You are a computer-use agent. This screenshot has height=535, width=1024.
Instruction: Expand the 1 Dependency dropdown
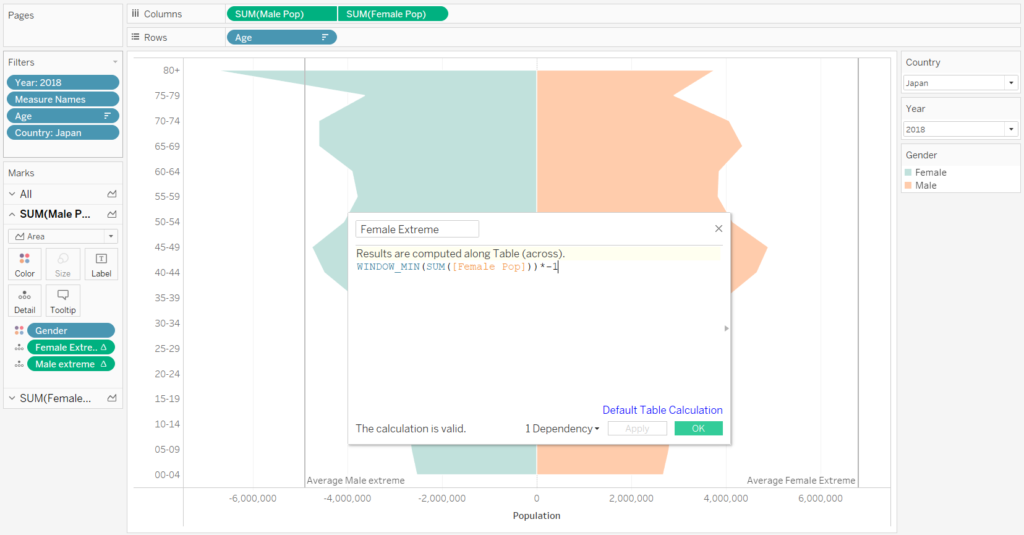click(562, 429)
